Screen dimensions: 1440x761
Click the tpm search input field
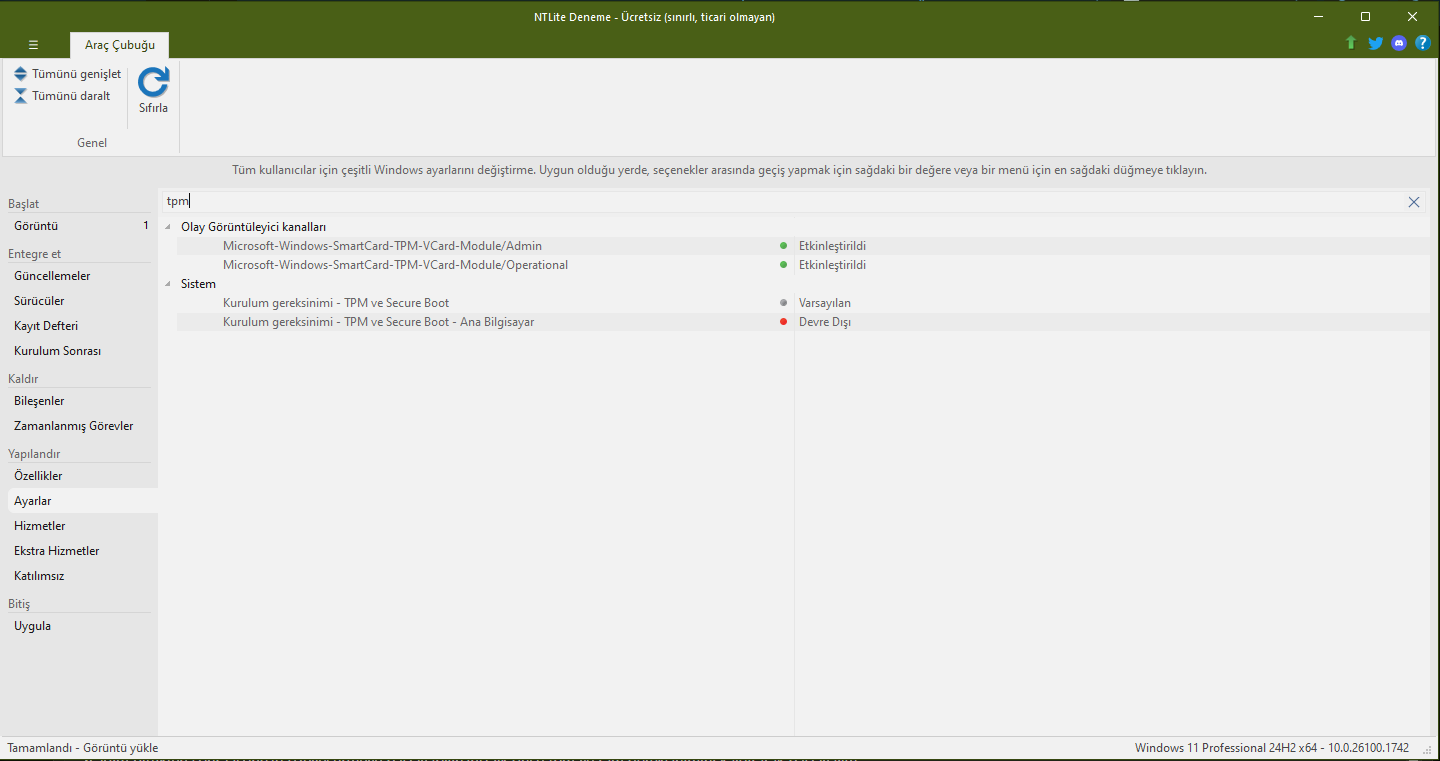[x=782, y=202]
